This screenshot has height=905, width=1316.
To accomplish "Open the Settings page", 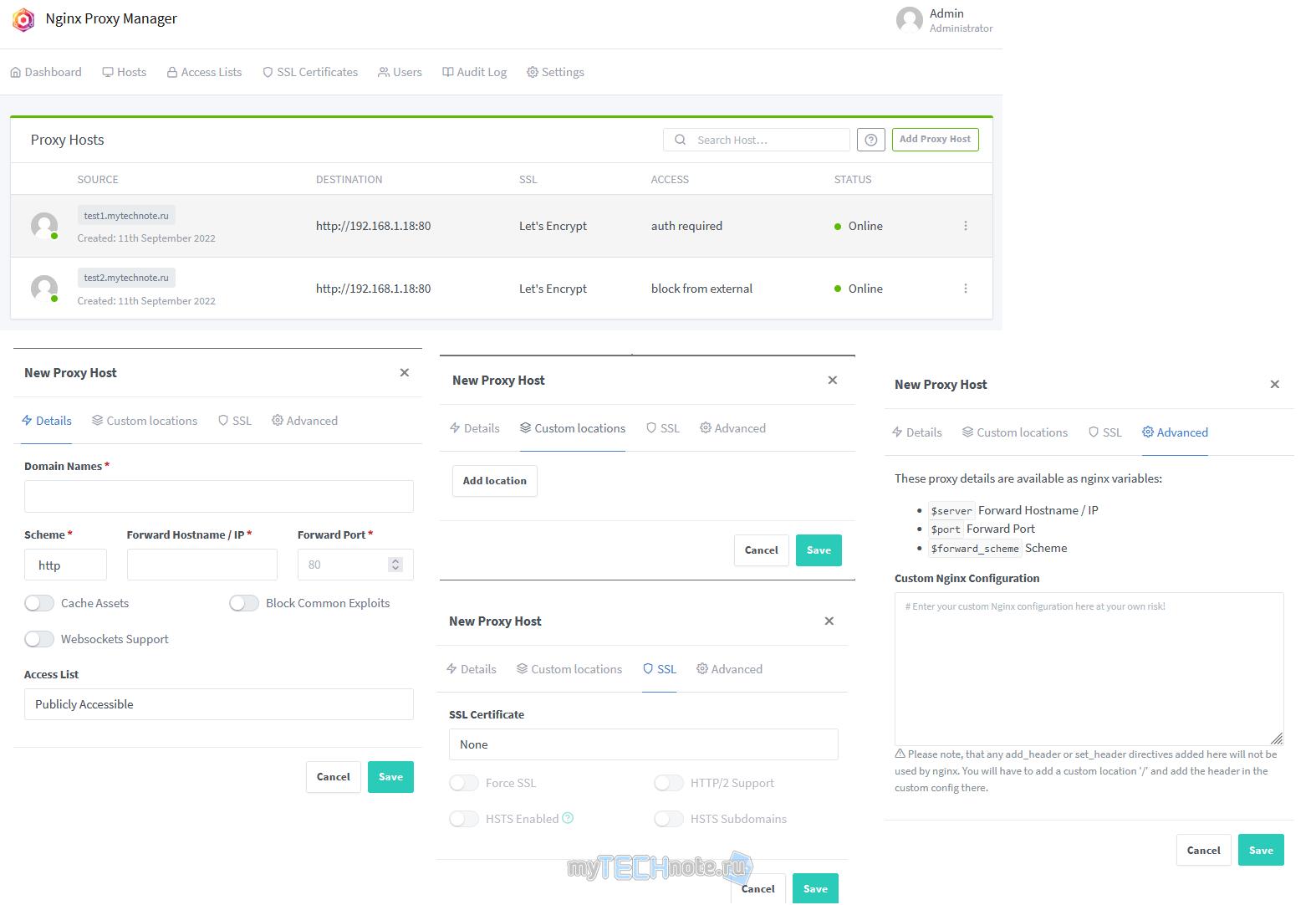I will point(555,72).
